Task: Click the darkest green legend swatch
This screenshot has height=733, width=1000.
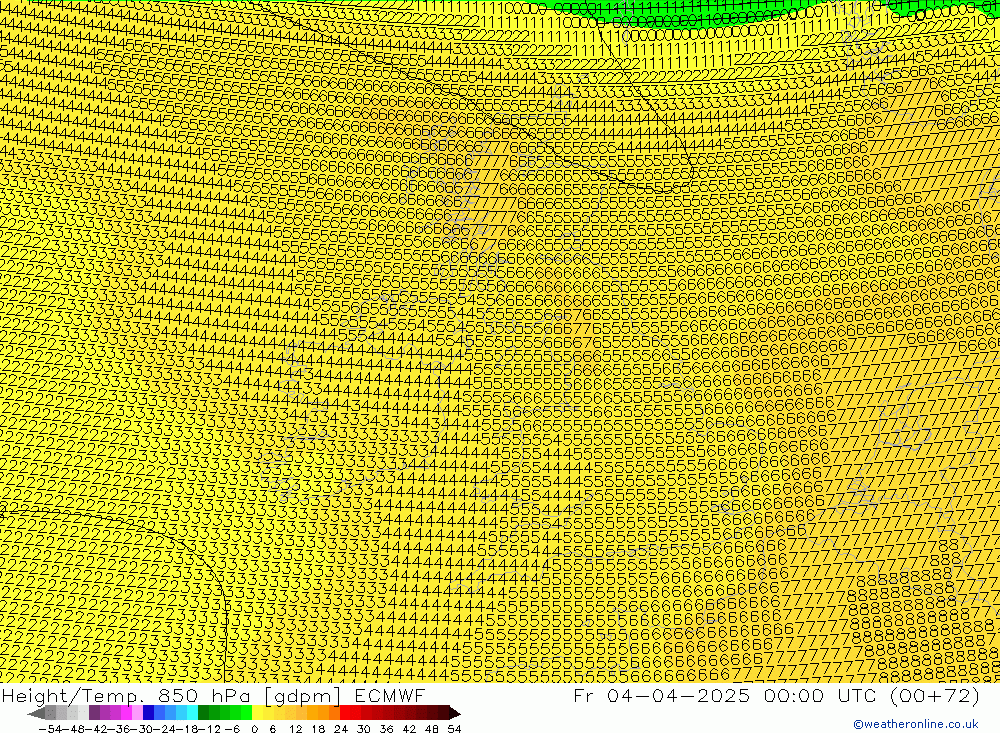Action: [x=203, y=713]
